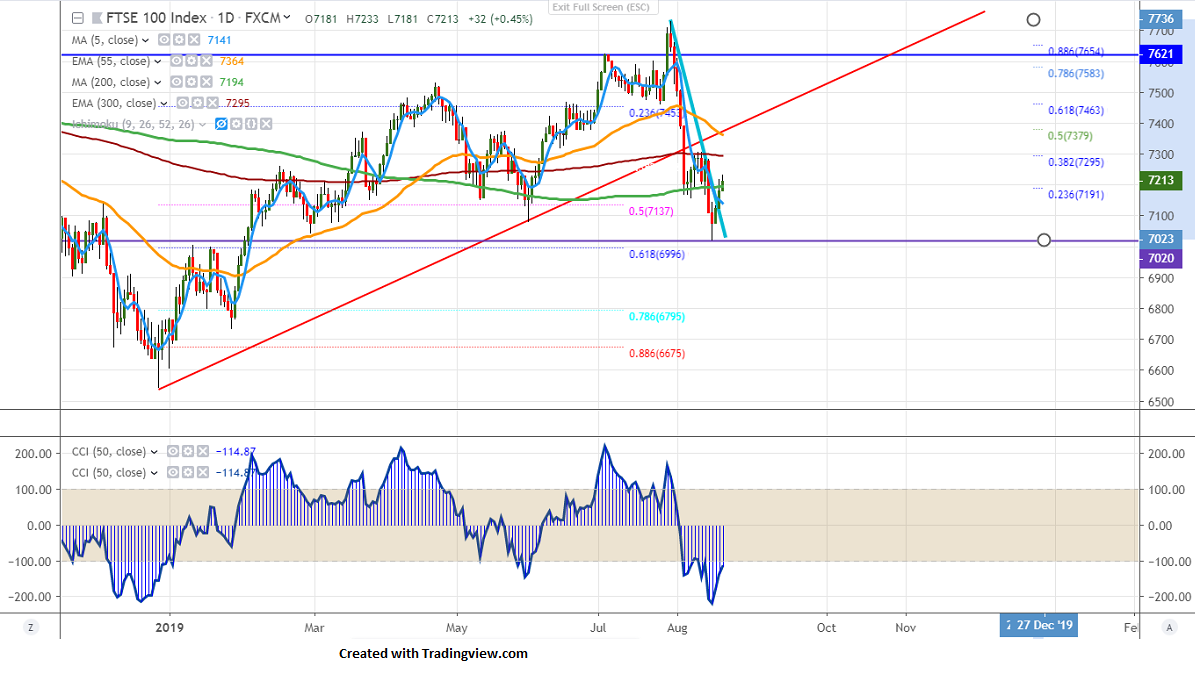The width and height of the screenshot is (1195, 673).
Task: Hide the MA (5, close) line
Action: [x=164, y=40]
